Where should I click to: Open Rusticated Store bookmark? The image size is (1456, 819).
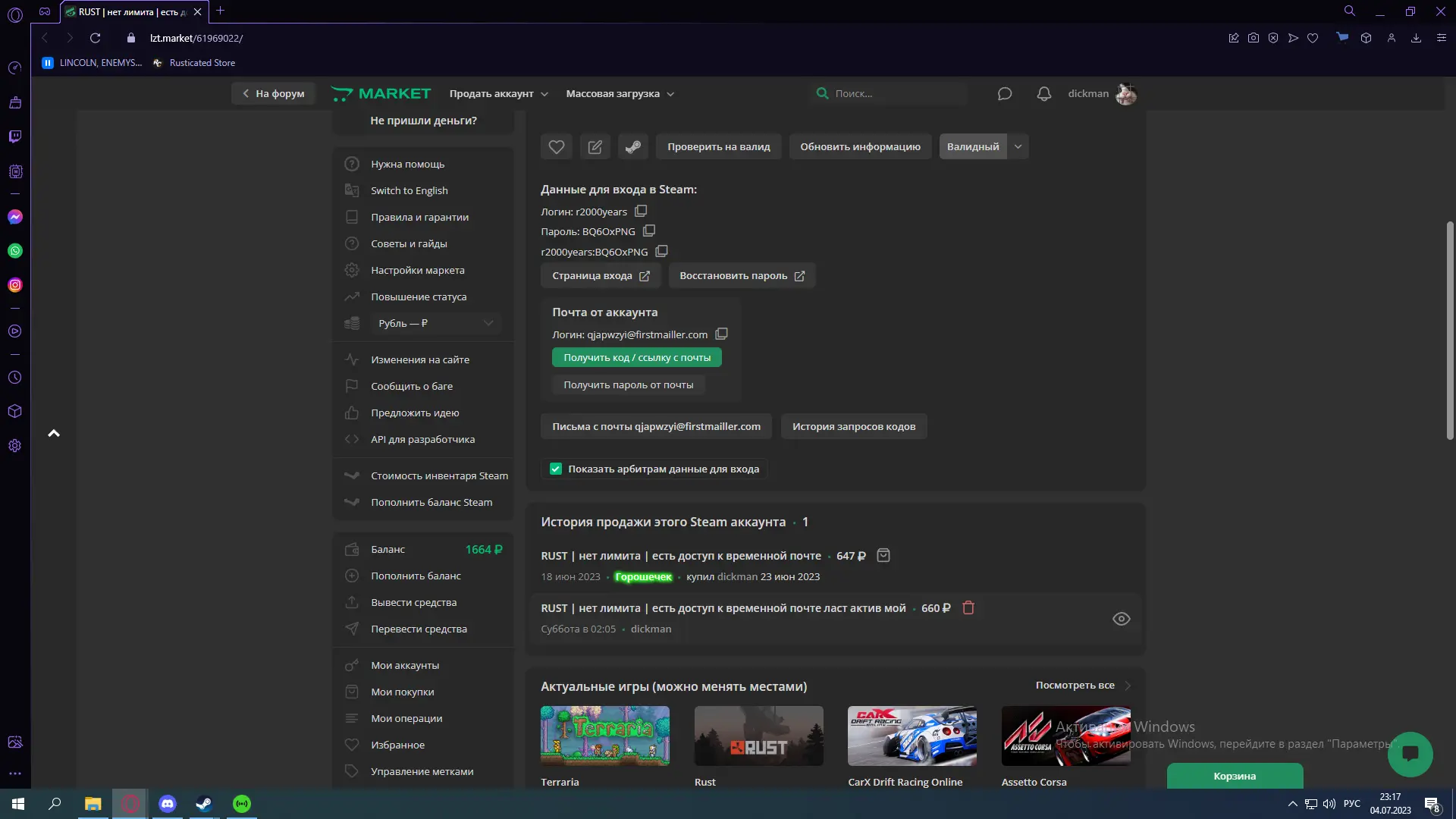194,63
